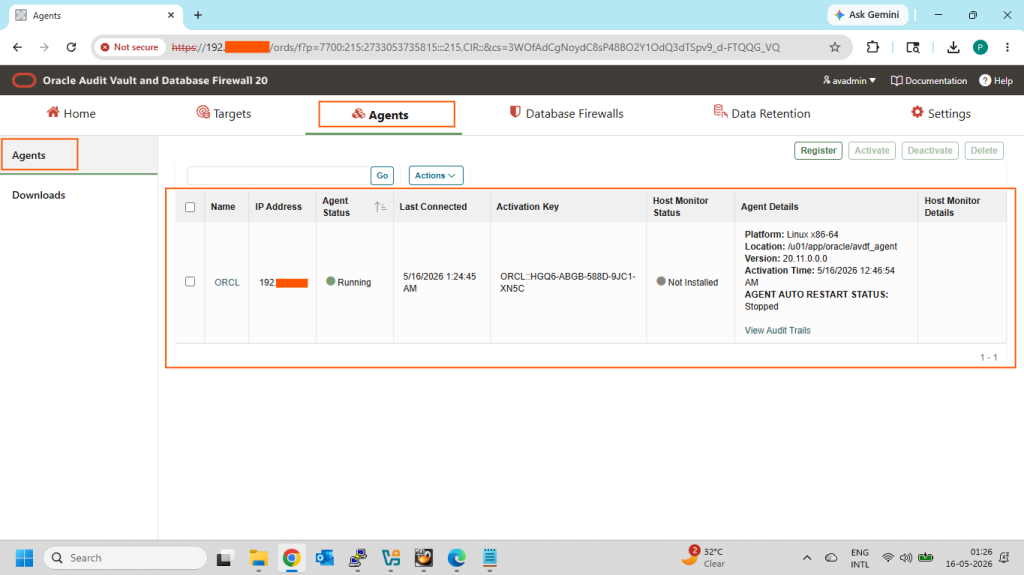Image resolution: width=1024 pixels, height=575 pixels.
Task: Open a new browser tab
Action: (x=198, y=15)
